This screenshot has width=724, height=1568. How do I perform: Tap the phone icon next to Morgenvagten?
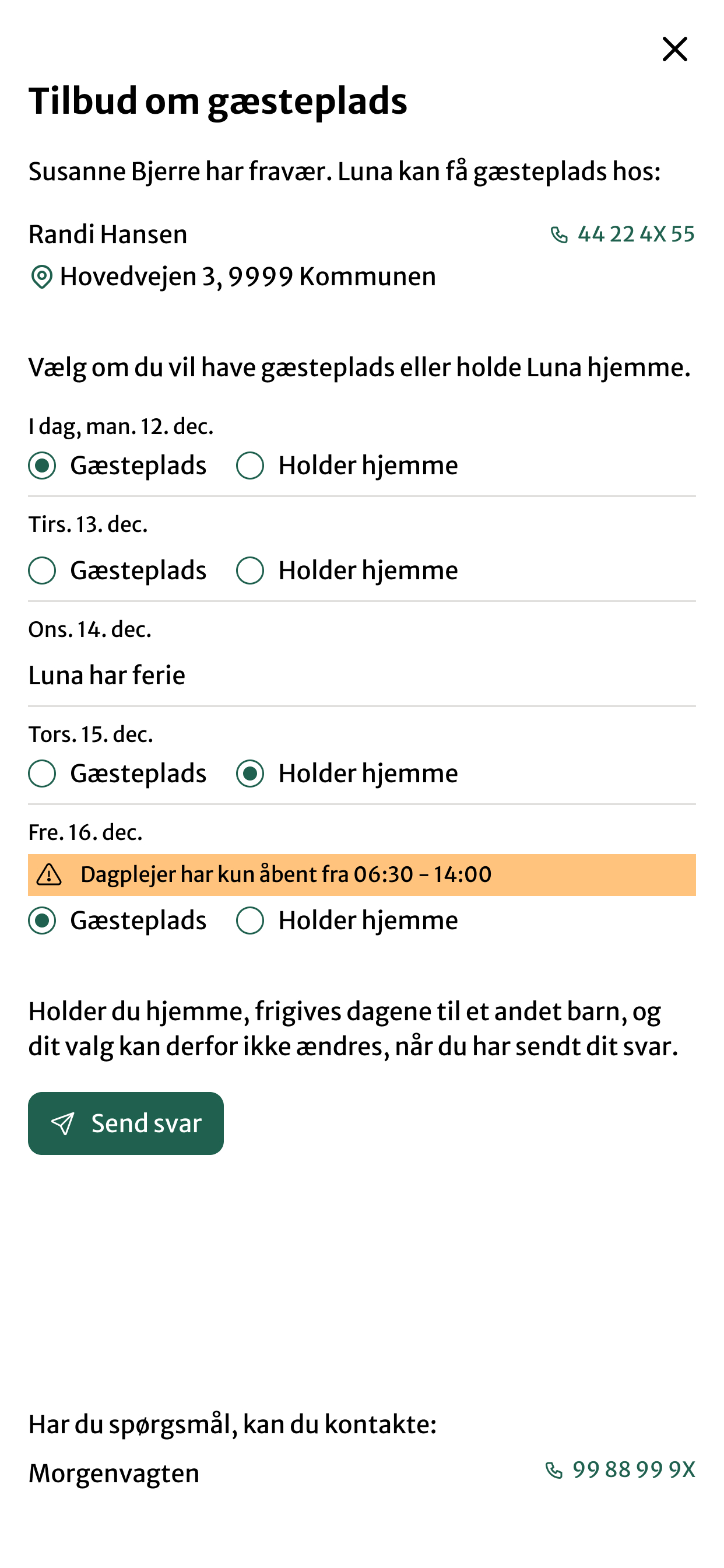(554, 1471)
